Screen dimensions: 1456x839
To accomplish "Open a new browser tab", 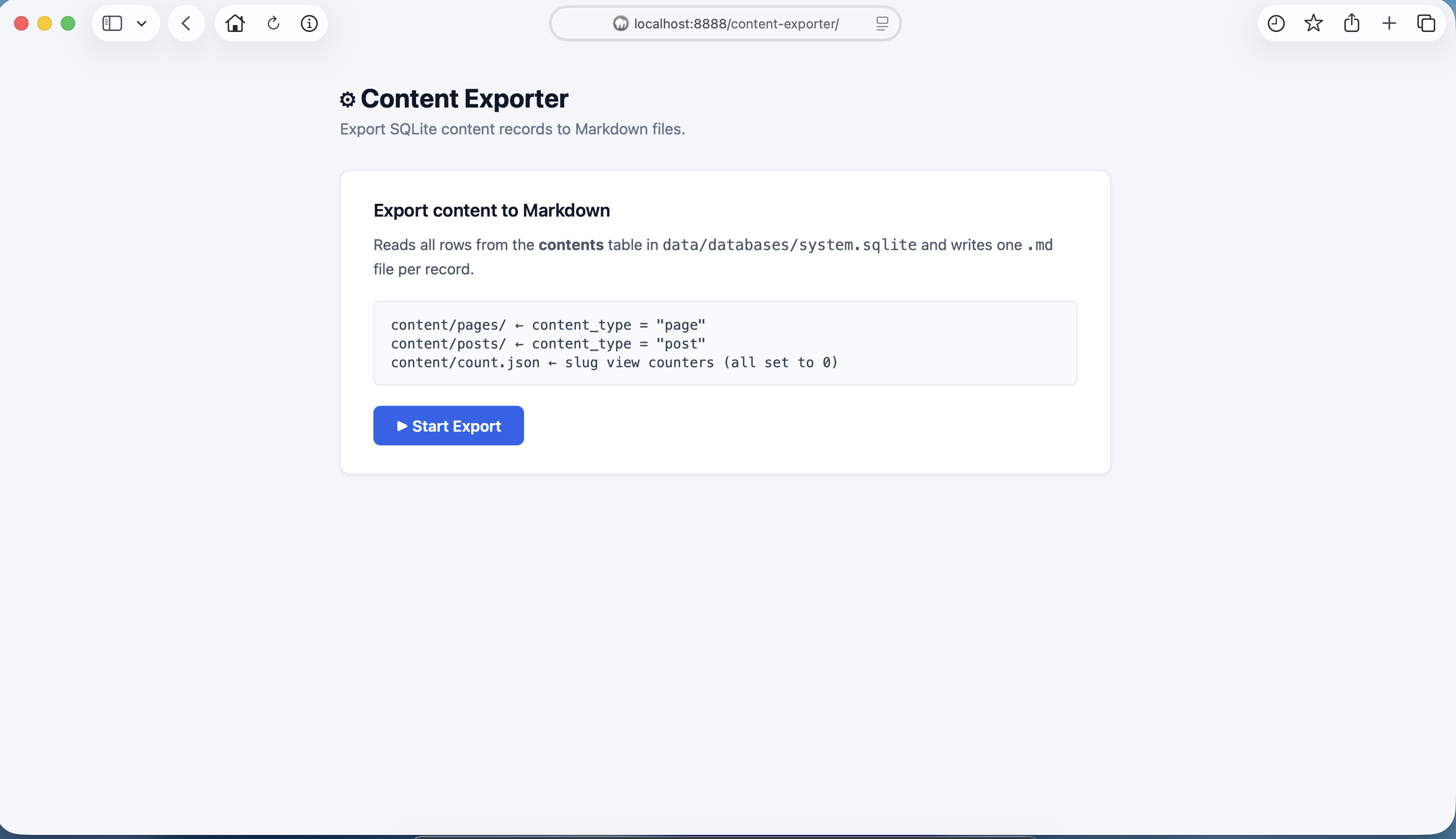I will pyautogui.click(x=1389, y=24).
